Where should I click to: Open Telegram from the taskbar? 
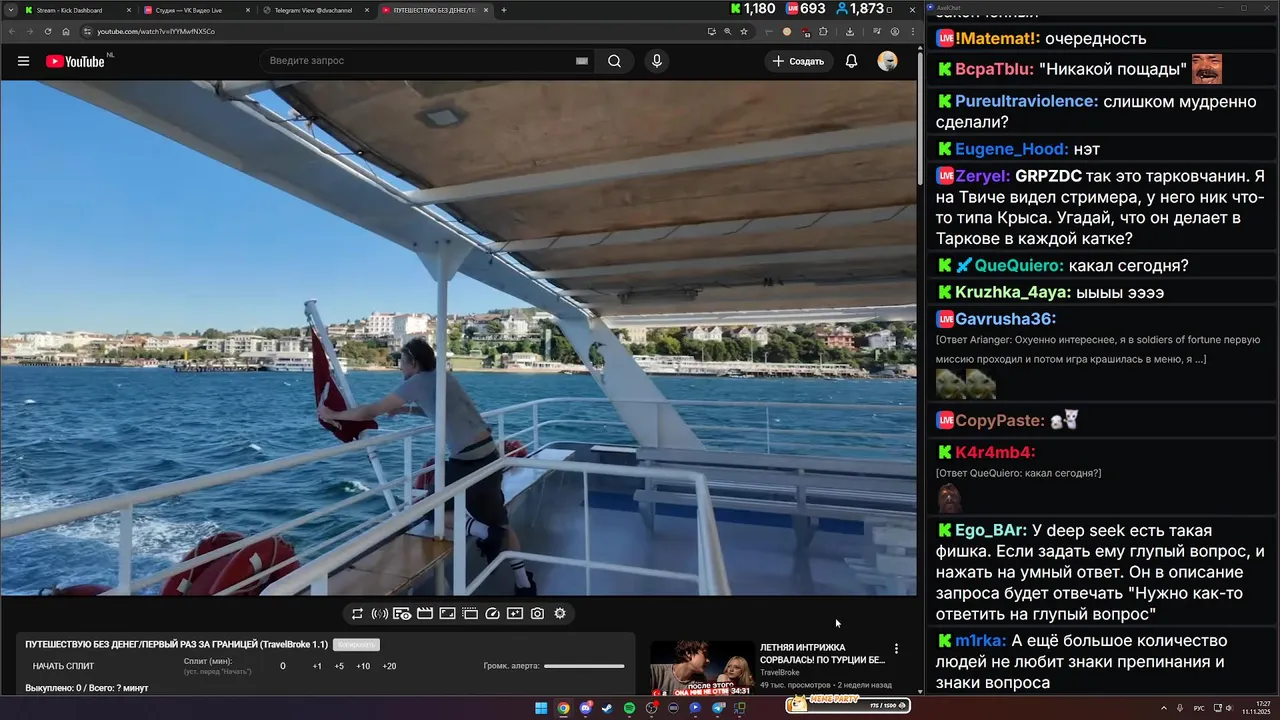coord(718,708)
